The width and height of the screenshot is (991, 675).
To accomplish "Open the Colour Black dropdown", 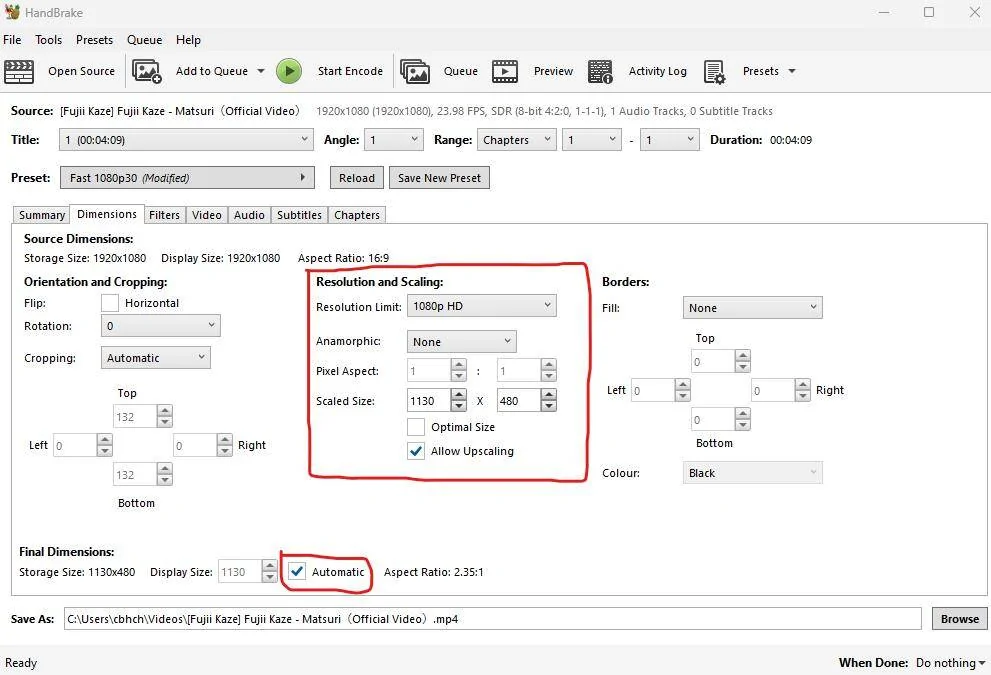I will coord(752,473).
